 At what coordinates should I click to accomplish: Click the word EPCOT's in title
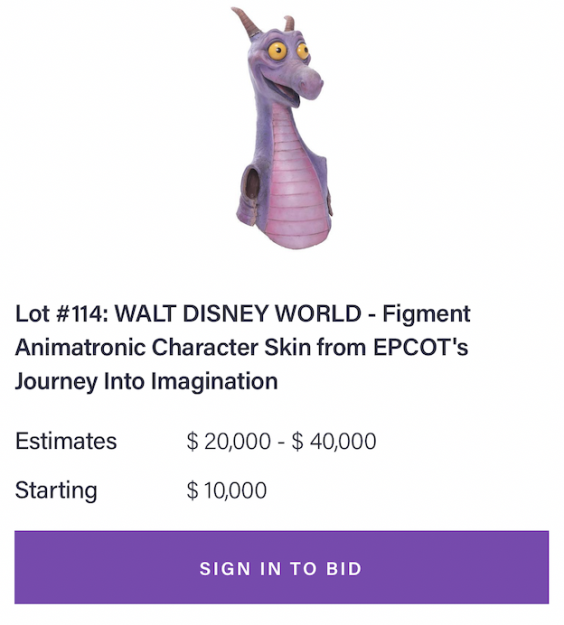click(421, 347)
